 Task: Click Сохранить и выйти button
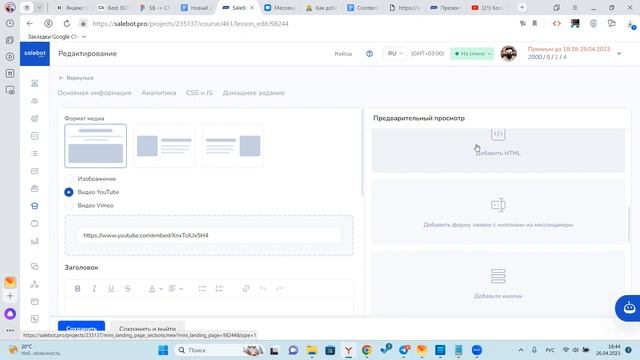coord(147,327)
